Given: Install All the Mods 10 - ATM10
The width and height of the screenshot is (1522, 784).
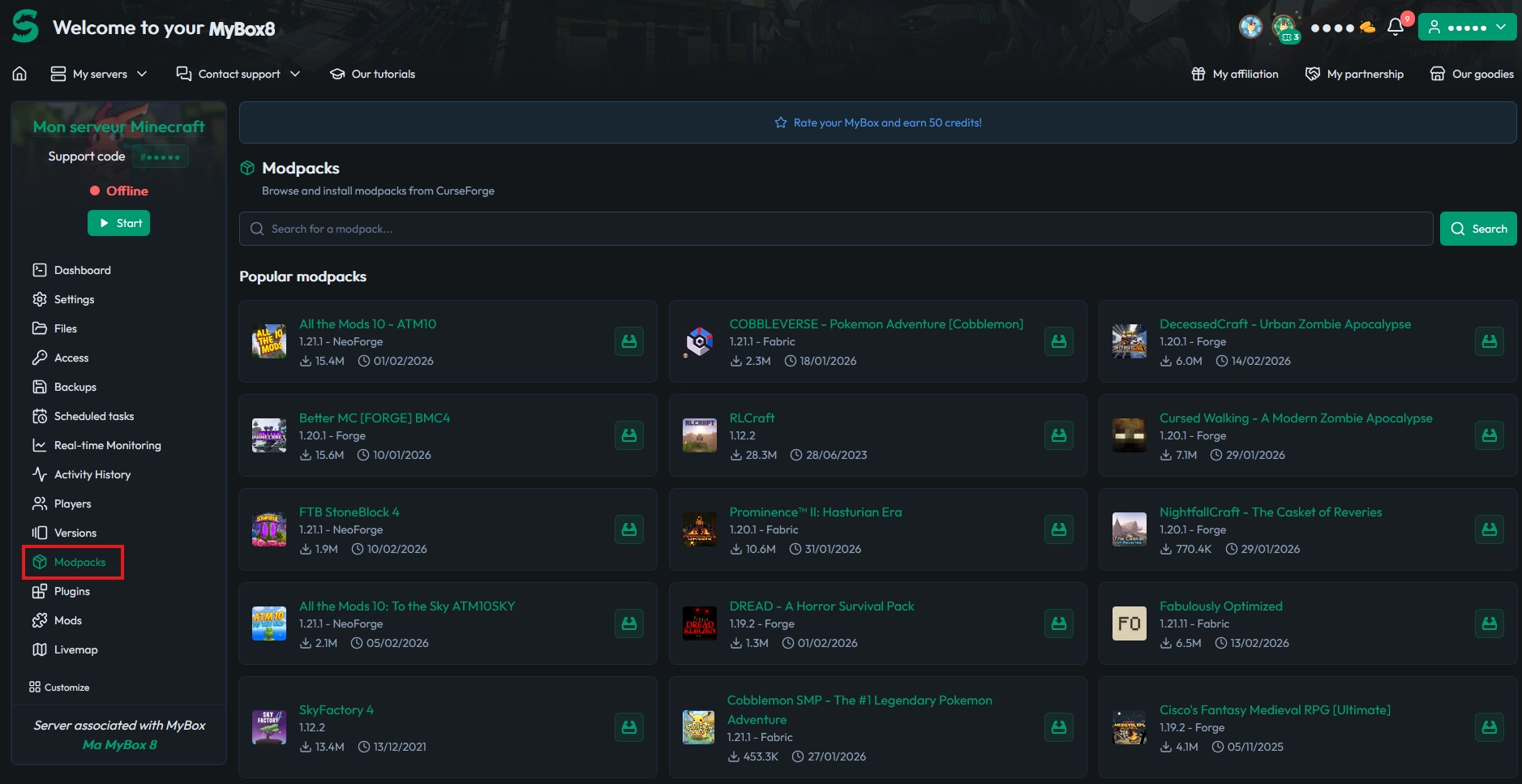Looking at the screenshot, I should pos(628,341).
